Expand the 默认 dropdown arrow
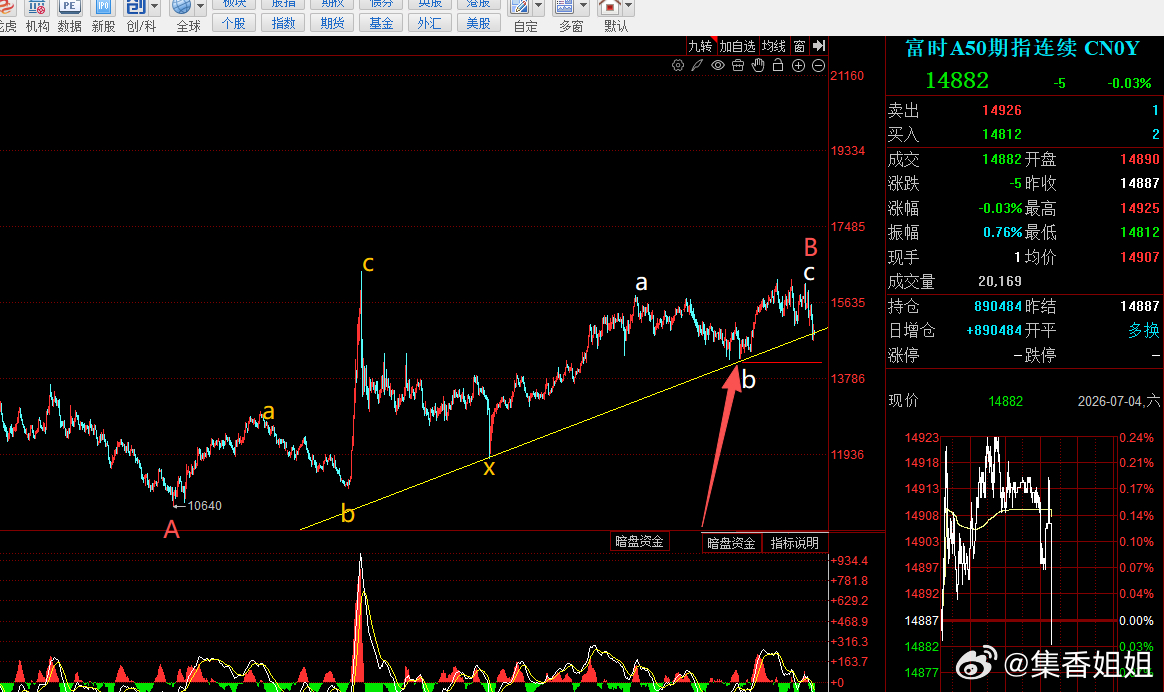 629,7
